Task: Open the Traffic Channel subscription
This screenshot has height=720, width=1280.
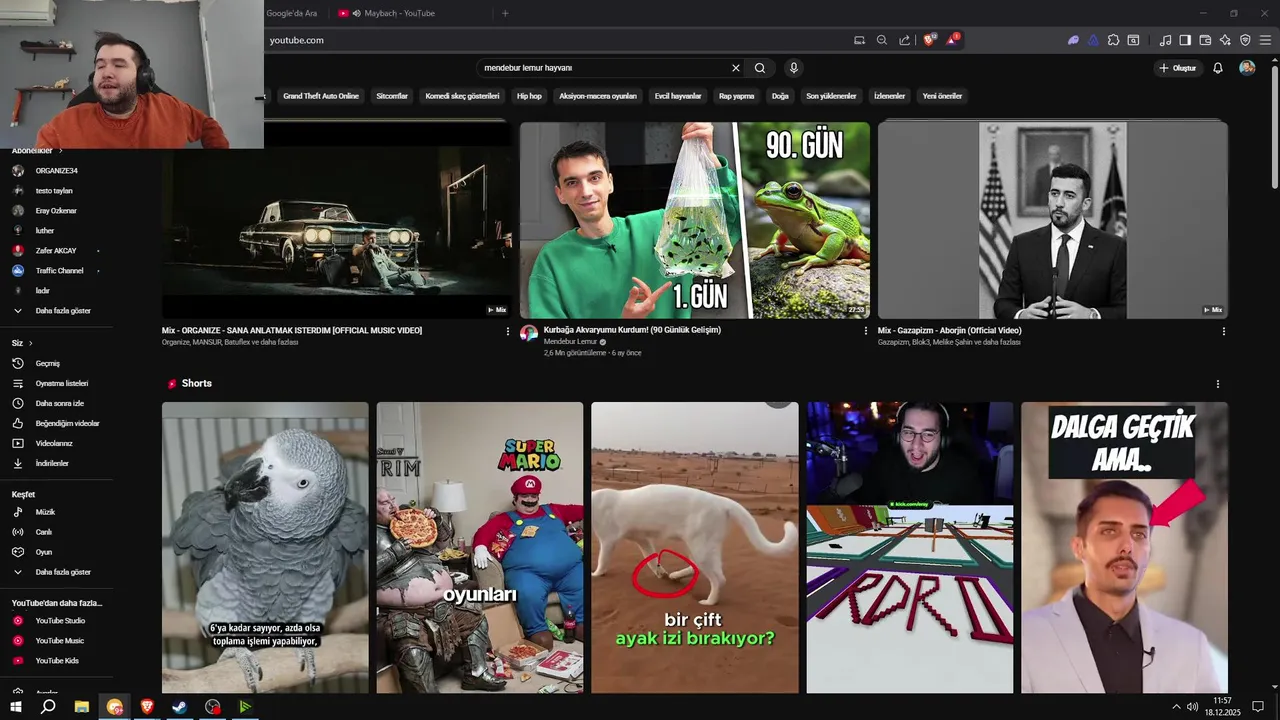Action: click(x=60, y=271)
